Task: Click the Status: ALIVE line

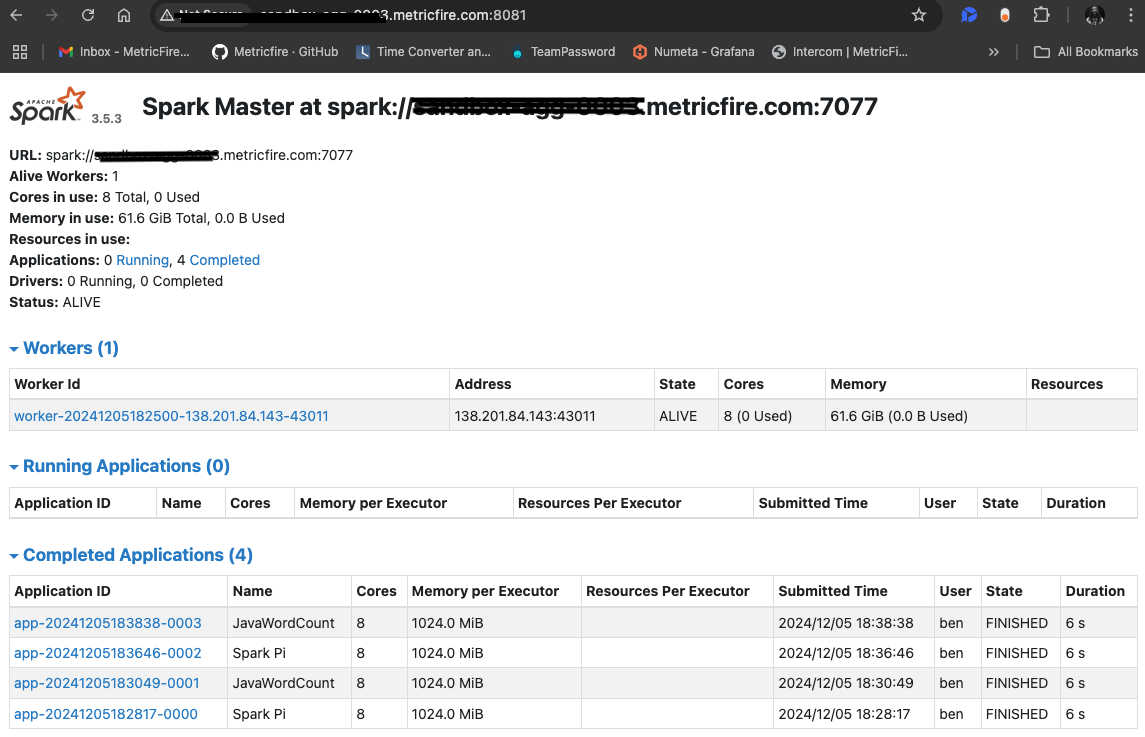Action: [55, 302]
